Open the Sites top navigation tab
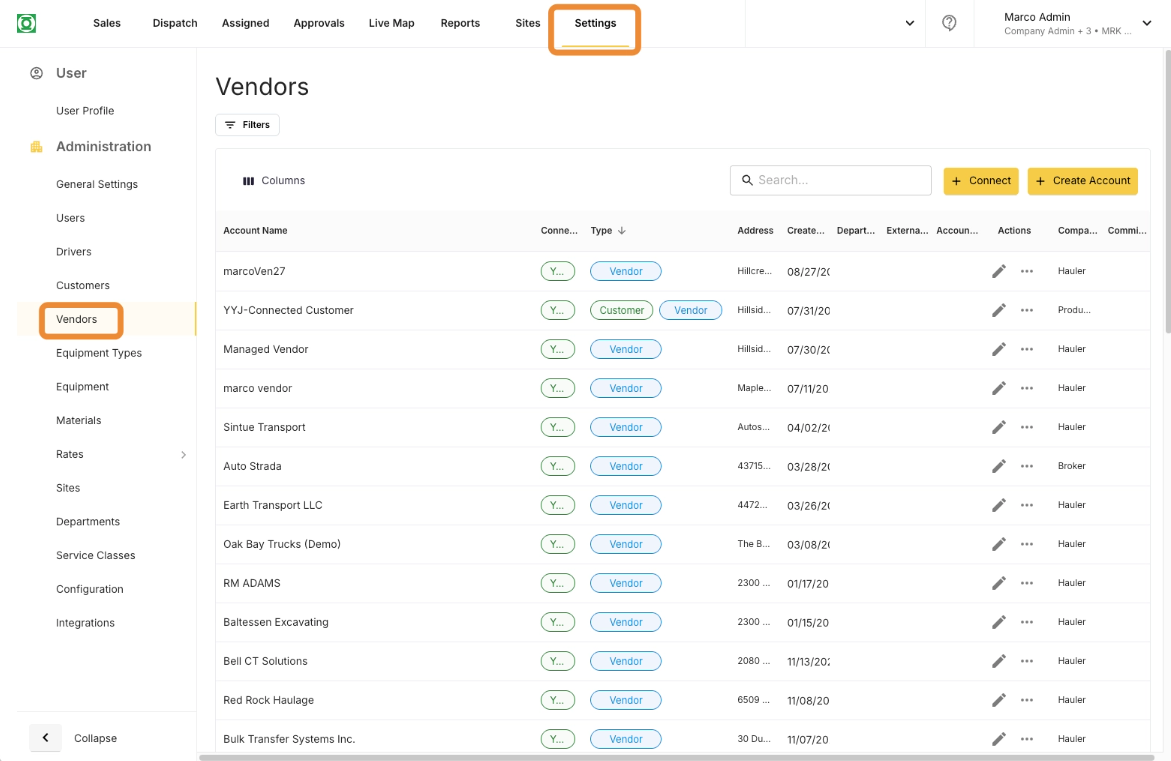This screenshot has width=1171, height=761. tap(527, 23)
